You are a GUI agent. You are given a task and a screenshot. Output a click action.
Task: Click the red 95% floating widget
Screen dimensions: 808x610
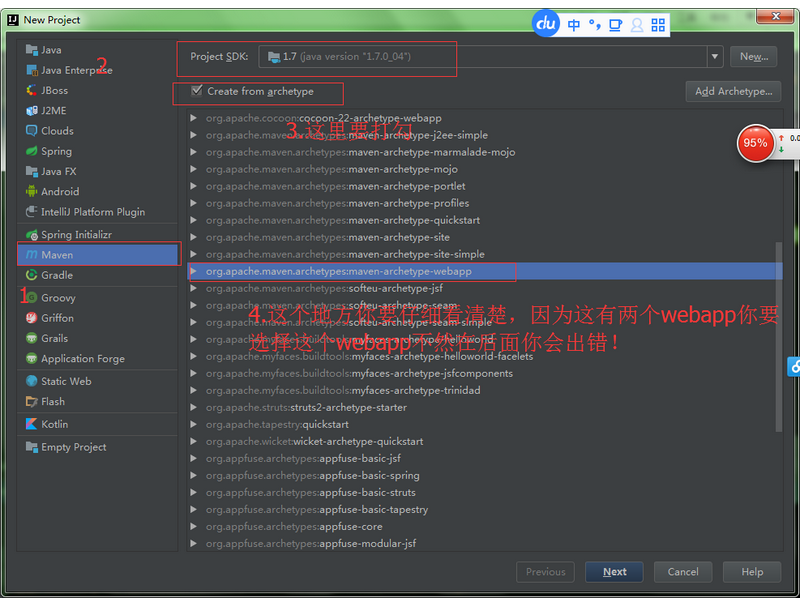pos(755,143)
